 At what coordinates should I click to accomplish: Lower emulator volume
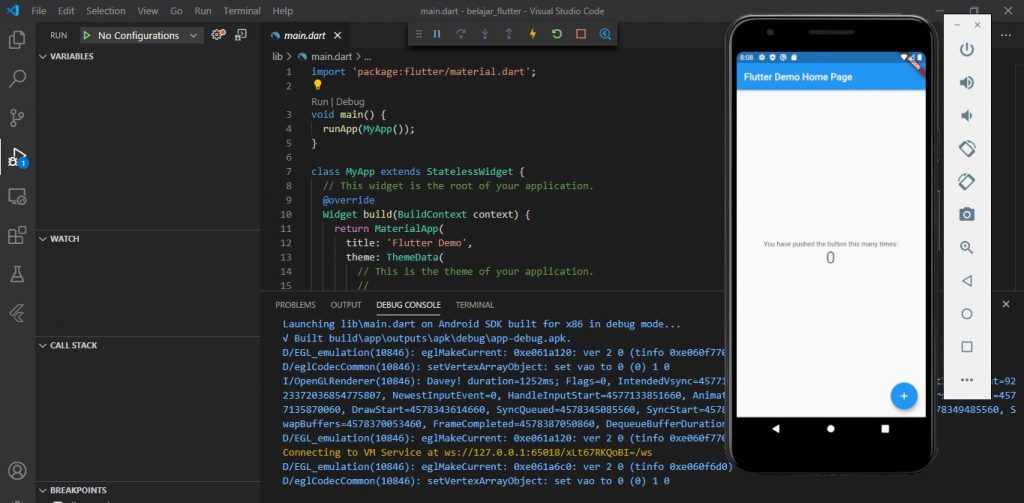click(x=967, y=116)
